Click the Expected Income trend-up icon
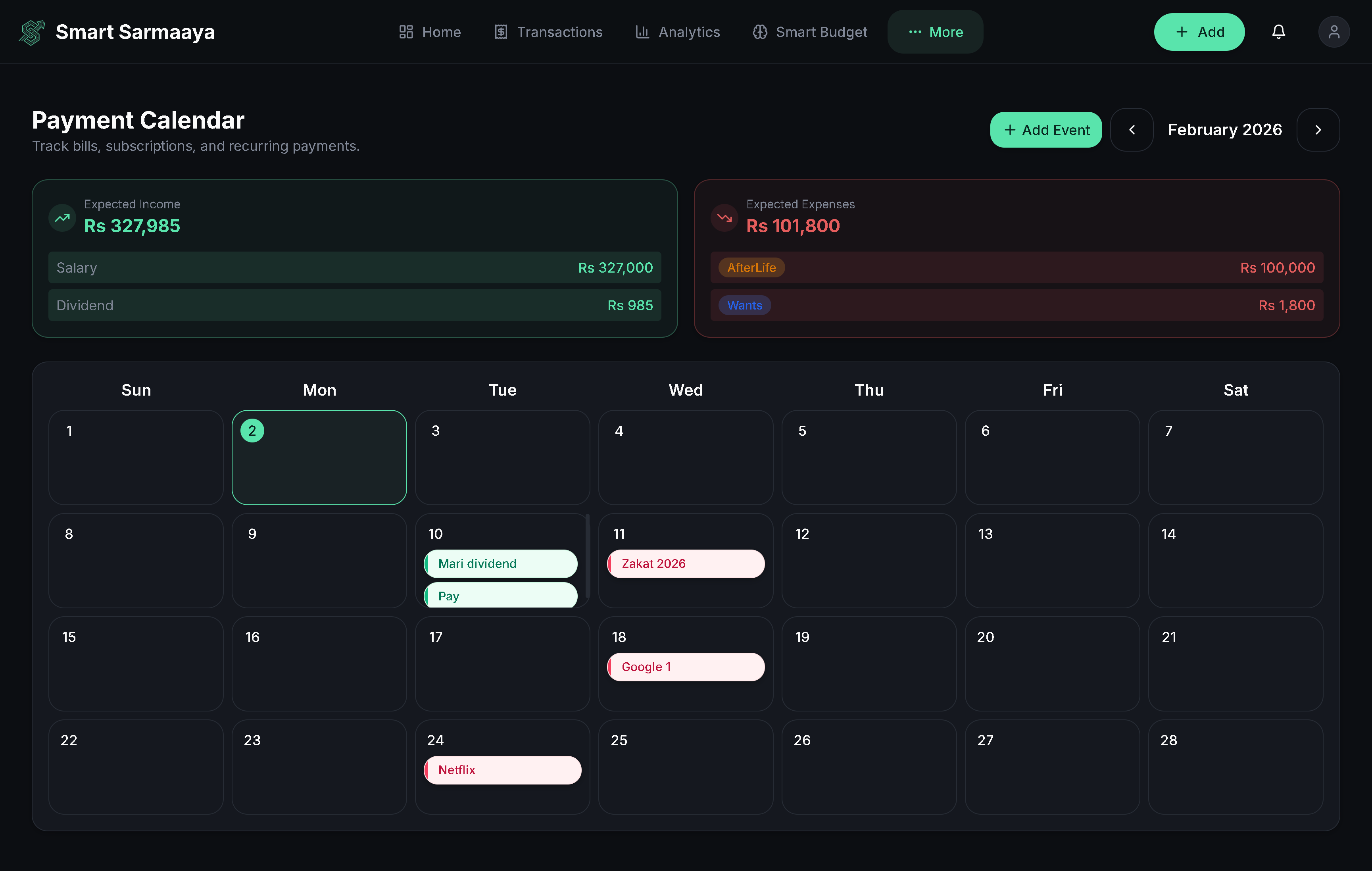1372x871 pixels. pyautogui.click(x=63, y=217)
